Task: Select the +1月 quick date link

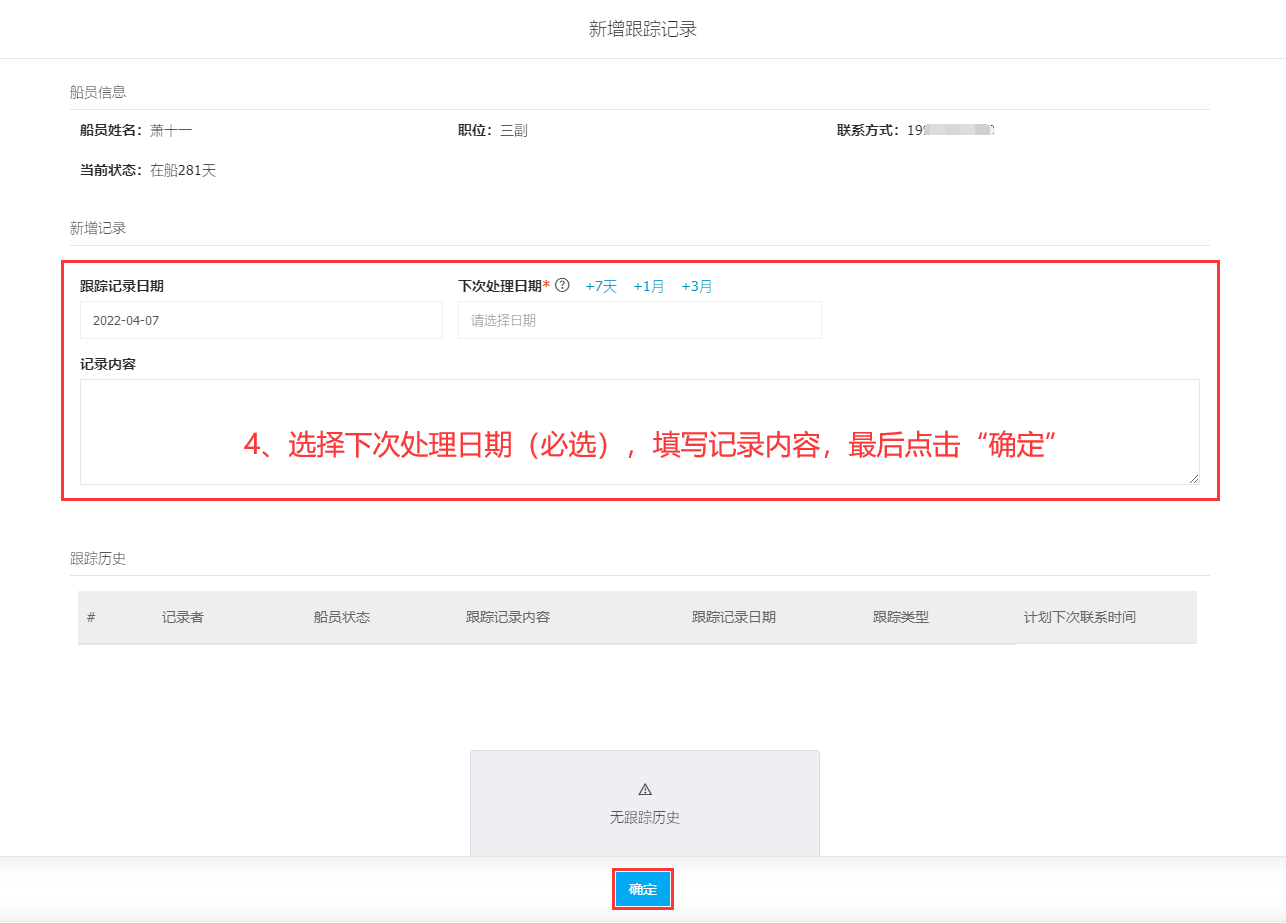Action: pyautogui.click(x=649, y=286)
